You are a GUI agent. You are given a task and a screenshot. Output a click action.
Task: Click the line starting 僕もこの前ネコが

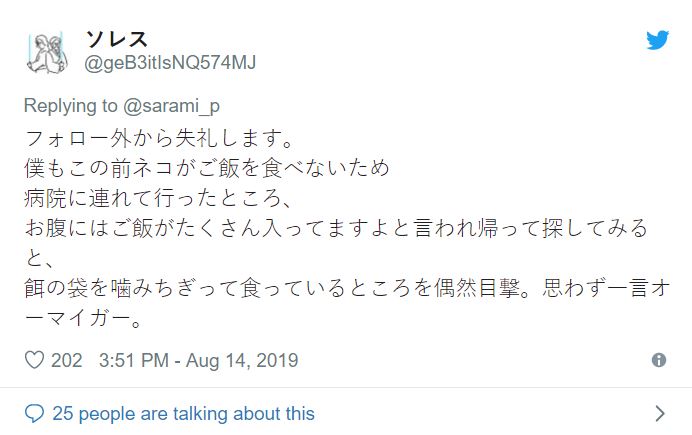pos(208,165)
